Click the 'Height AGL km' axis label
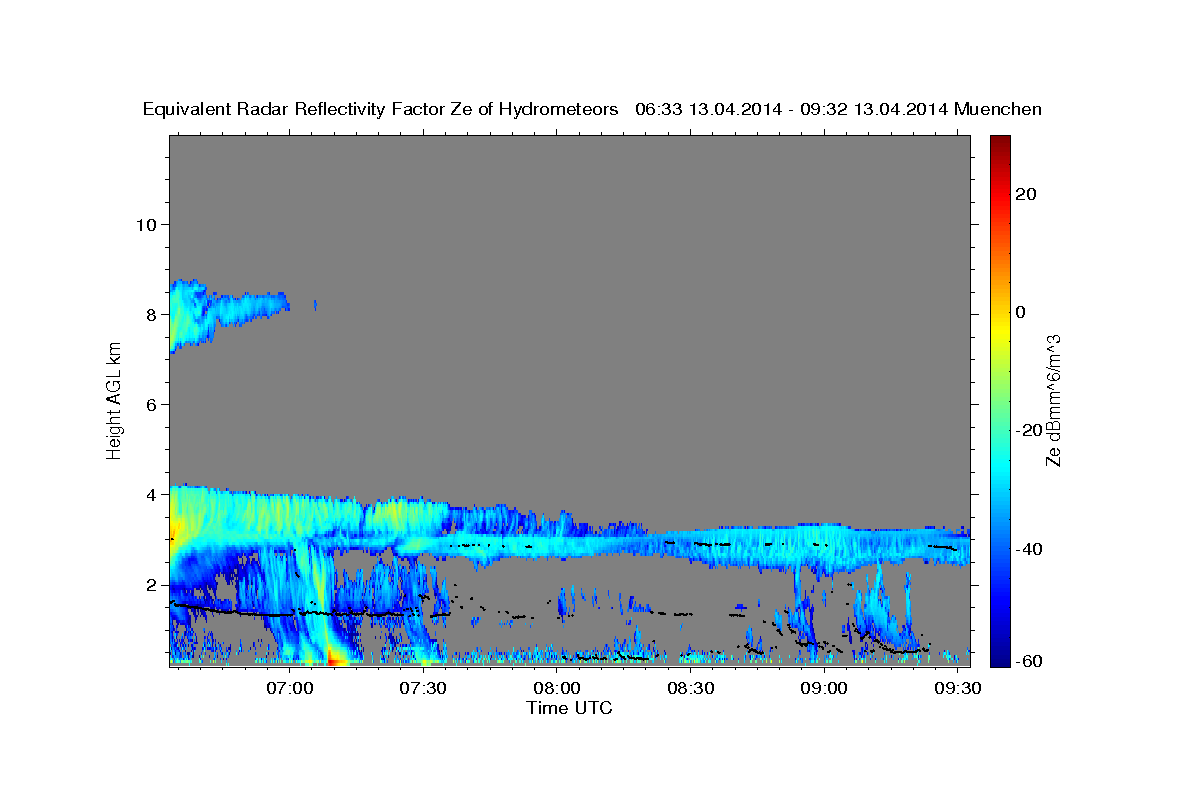Viewport: 1200px width, 800px height. click(x=114, y=400)
